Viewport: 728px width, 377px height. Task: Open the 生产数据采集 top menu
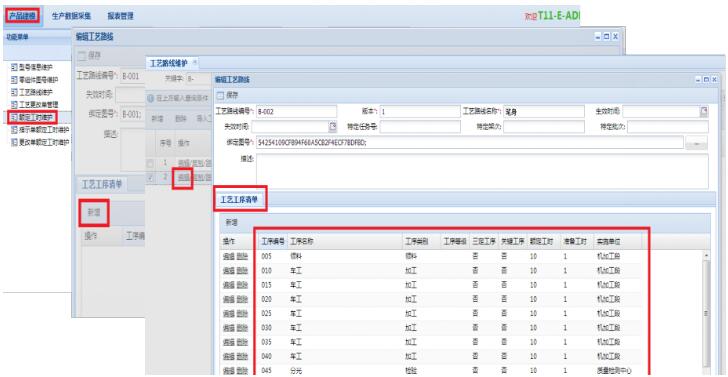pyautogui.click(x=71, y=16)
